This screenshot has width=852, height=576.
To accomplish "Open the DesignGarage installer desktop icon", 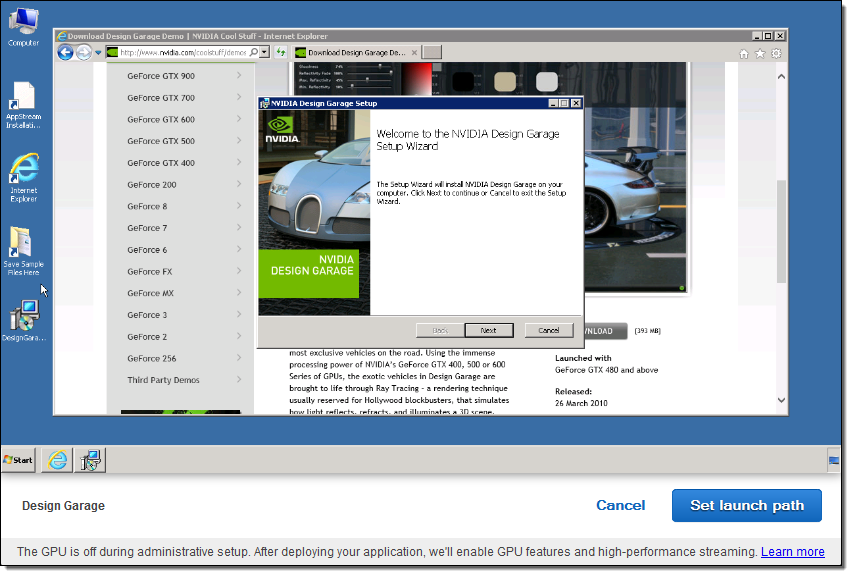I will click(x=24, y=318).
